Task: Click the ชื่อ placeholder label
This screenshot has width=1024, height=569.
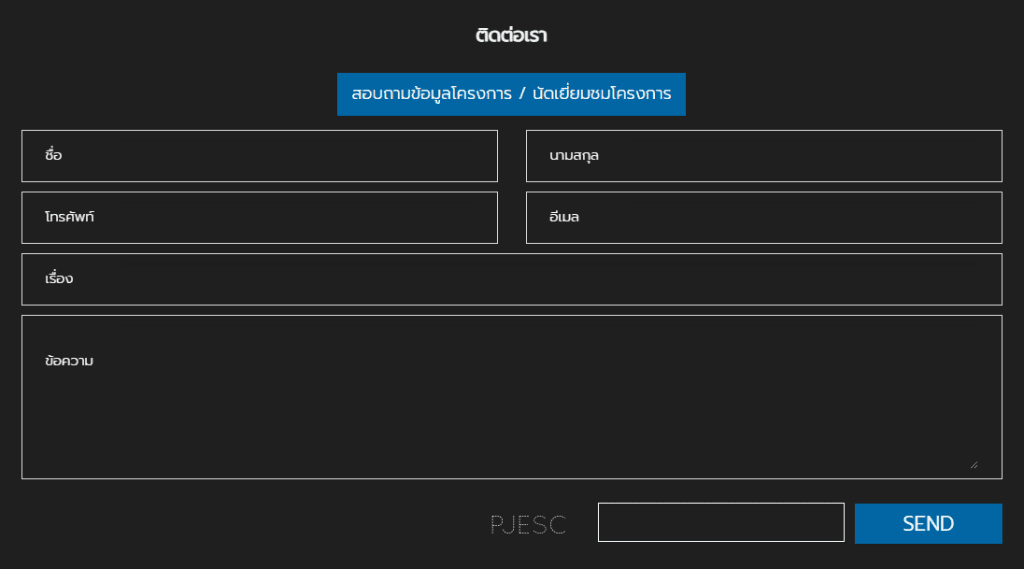Action: tap(54, 156)
